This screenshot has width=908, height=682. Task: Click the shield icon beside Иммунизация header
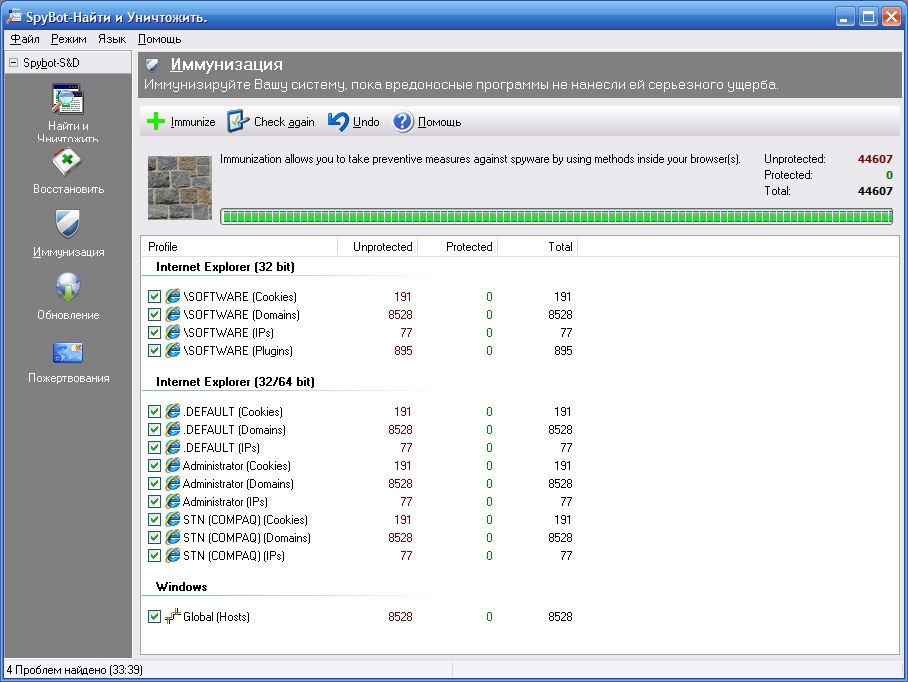pos(152,64)
